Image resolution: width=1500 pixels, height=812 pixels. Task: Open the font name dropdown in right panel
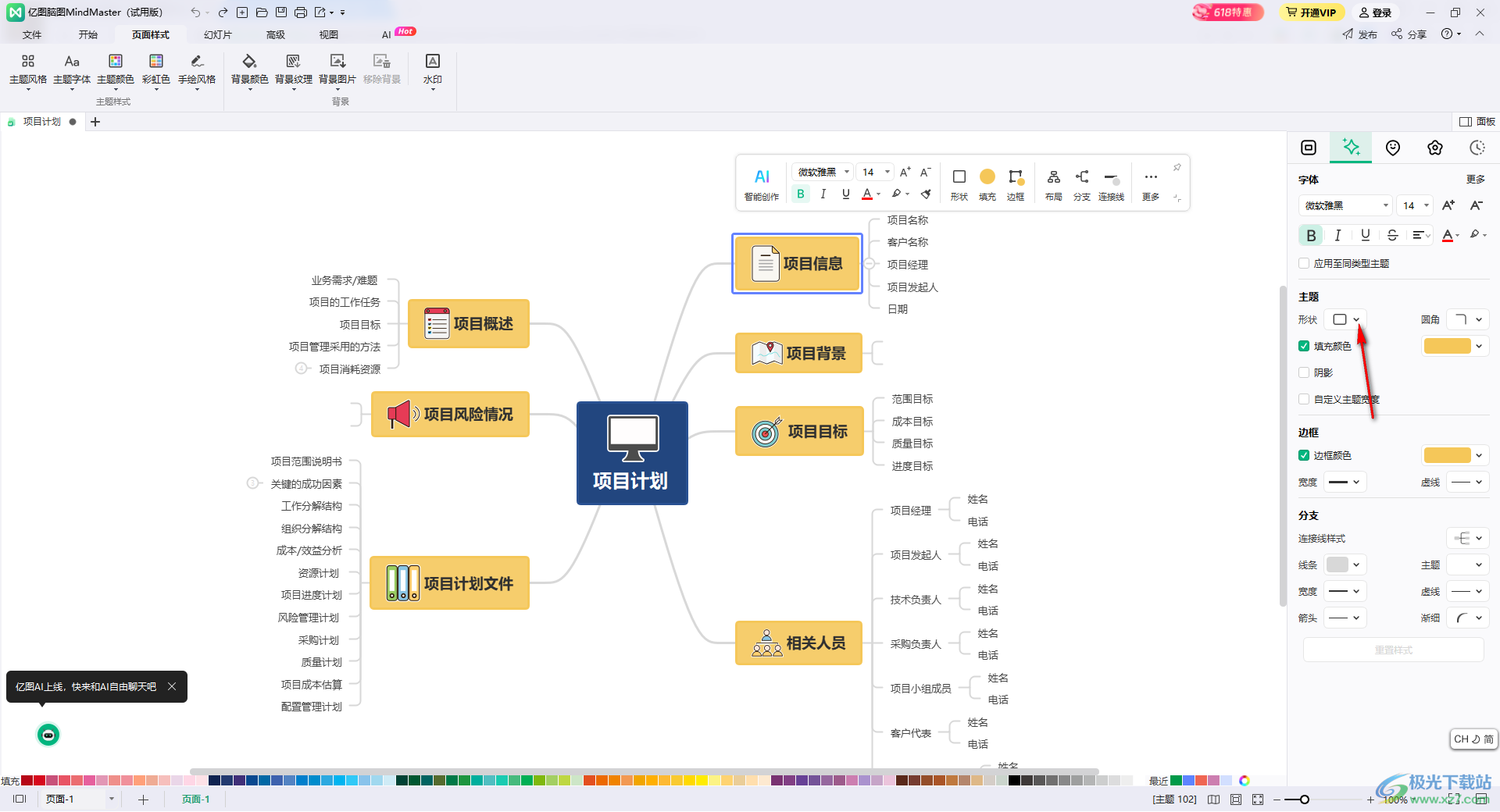click(1346, 205)
